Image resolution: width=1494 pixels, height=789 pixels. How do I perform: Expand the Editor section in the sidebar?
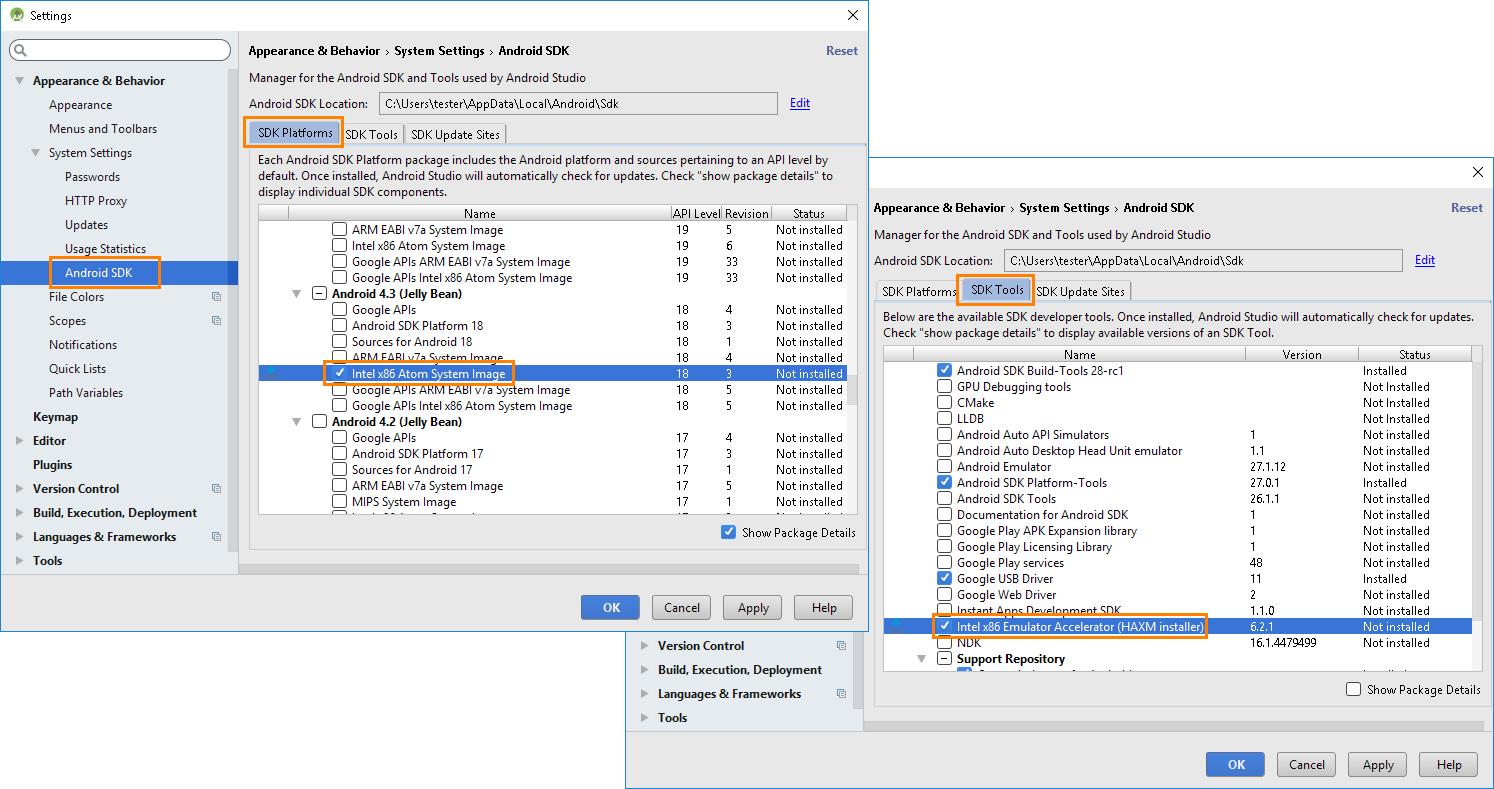pyautogui.click(x=17, y=440)
